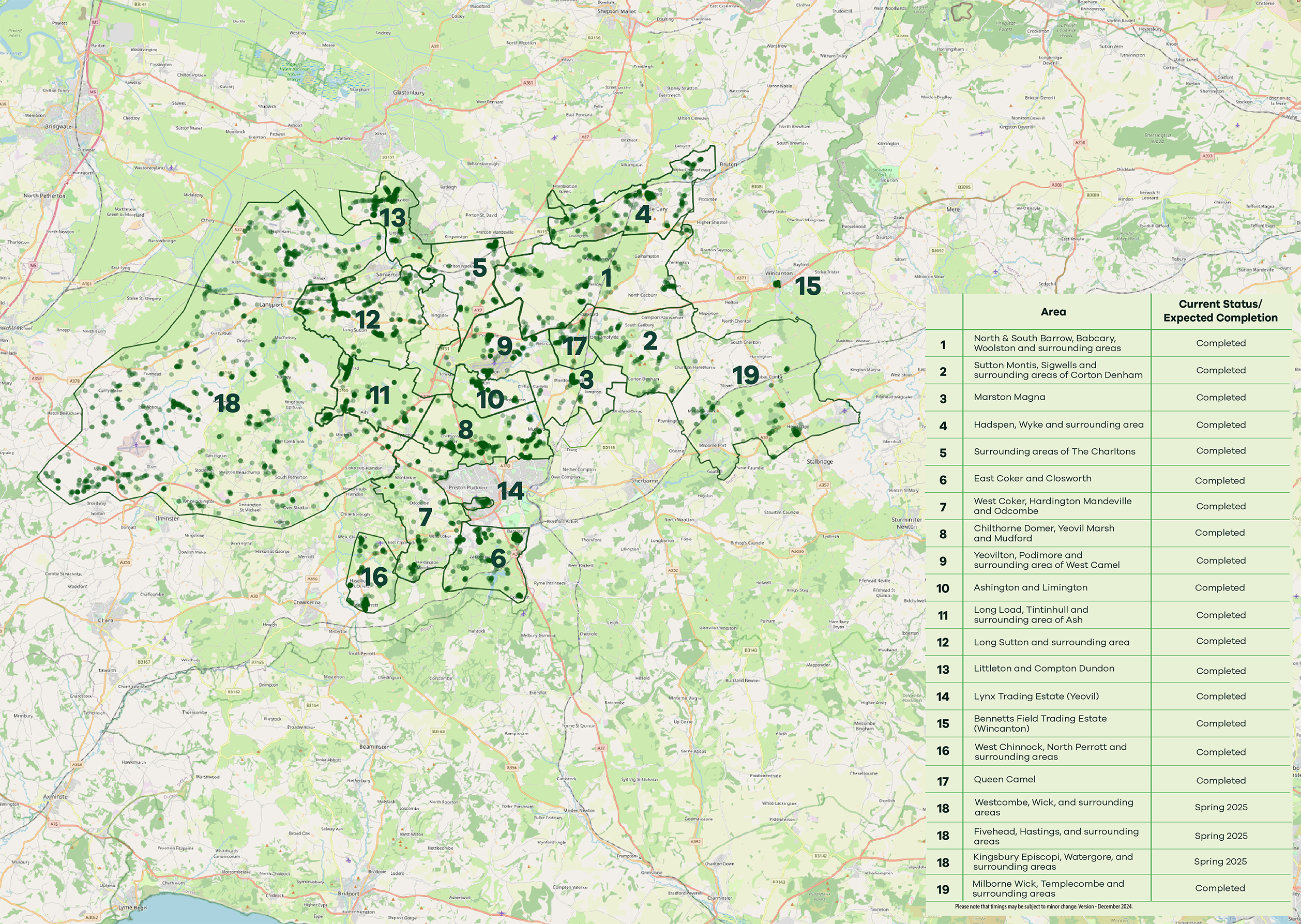
Task: Click the Sherborne town label on map
Action: tap(644, 481)
